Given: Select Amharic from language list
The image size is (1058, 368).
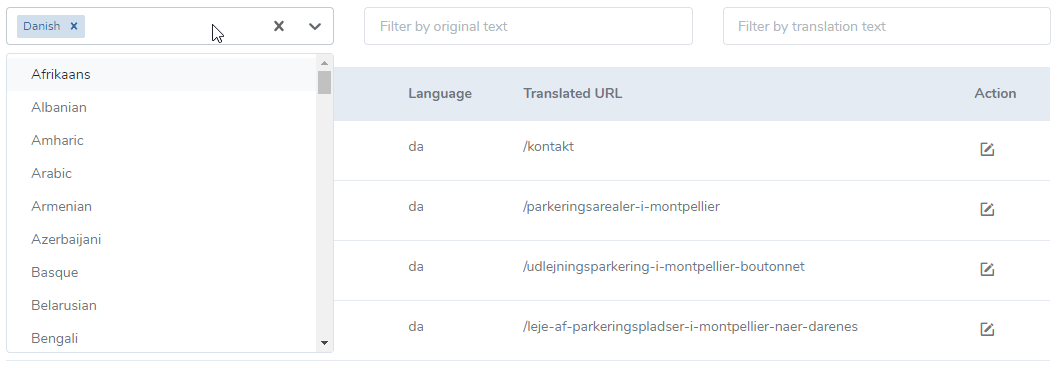Looking at the screenshot, I should (x=162, y=140).
